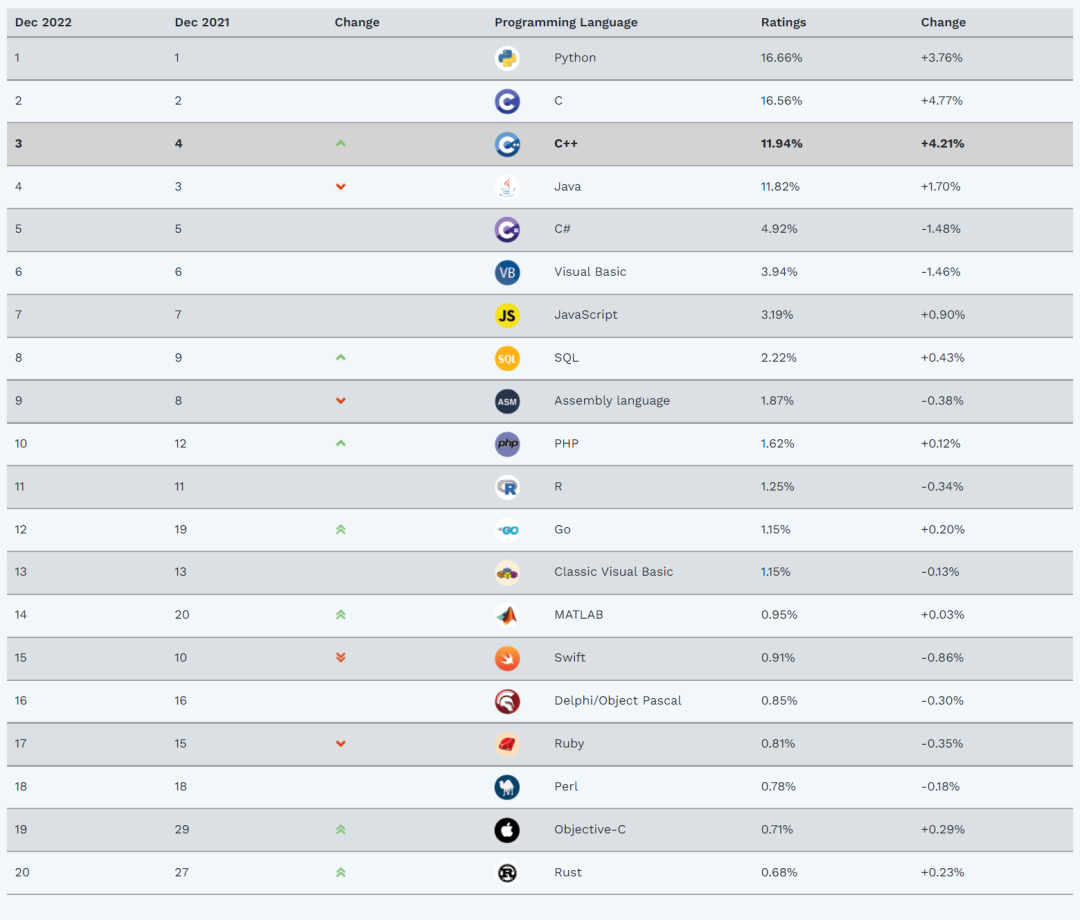Select the Classic Visual Basic language name

click(x=613, y=572)
